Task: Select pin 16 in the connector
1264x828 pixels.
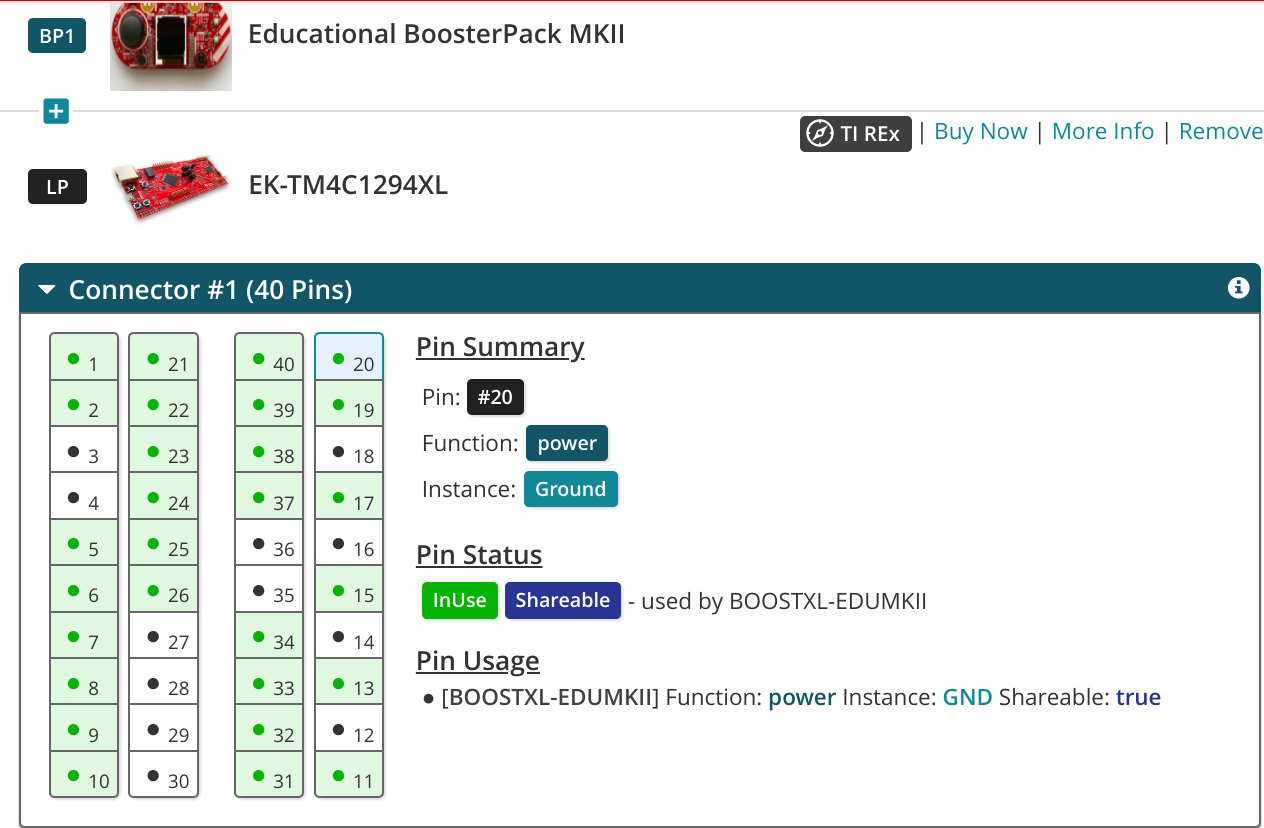Action: click(x=349, y=543)
